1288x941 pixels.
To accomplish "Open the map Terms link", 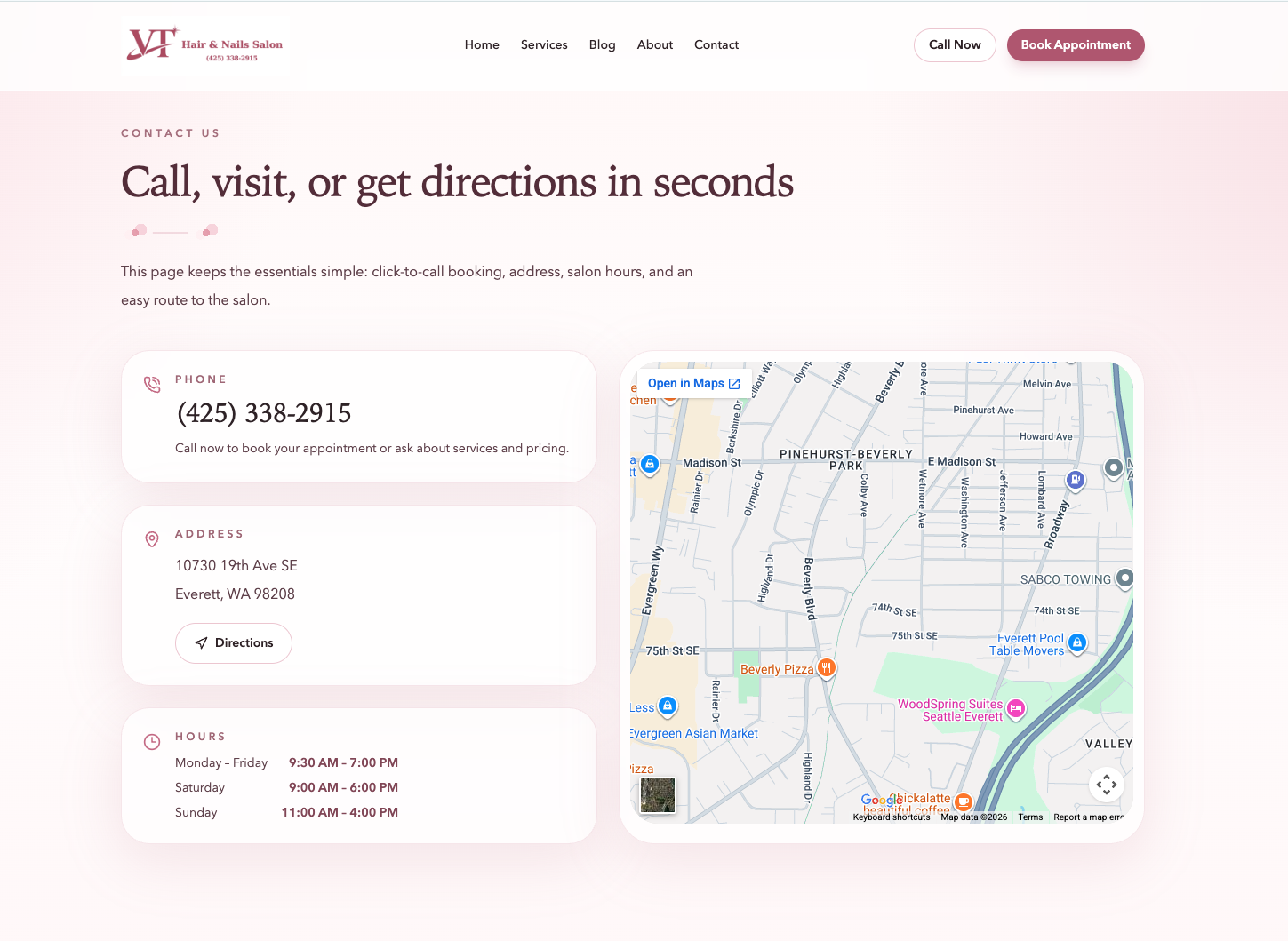I will [1030, 817].
